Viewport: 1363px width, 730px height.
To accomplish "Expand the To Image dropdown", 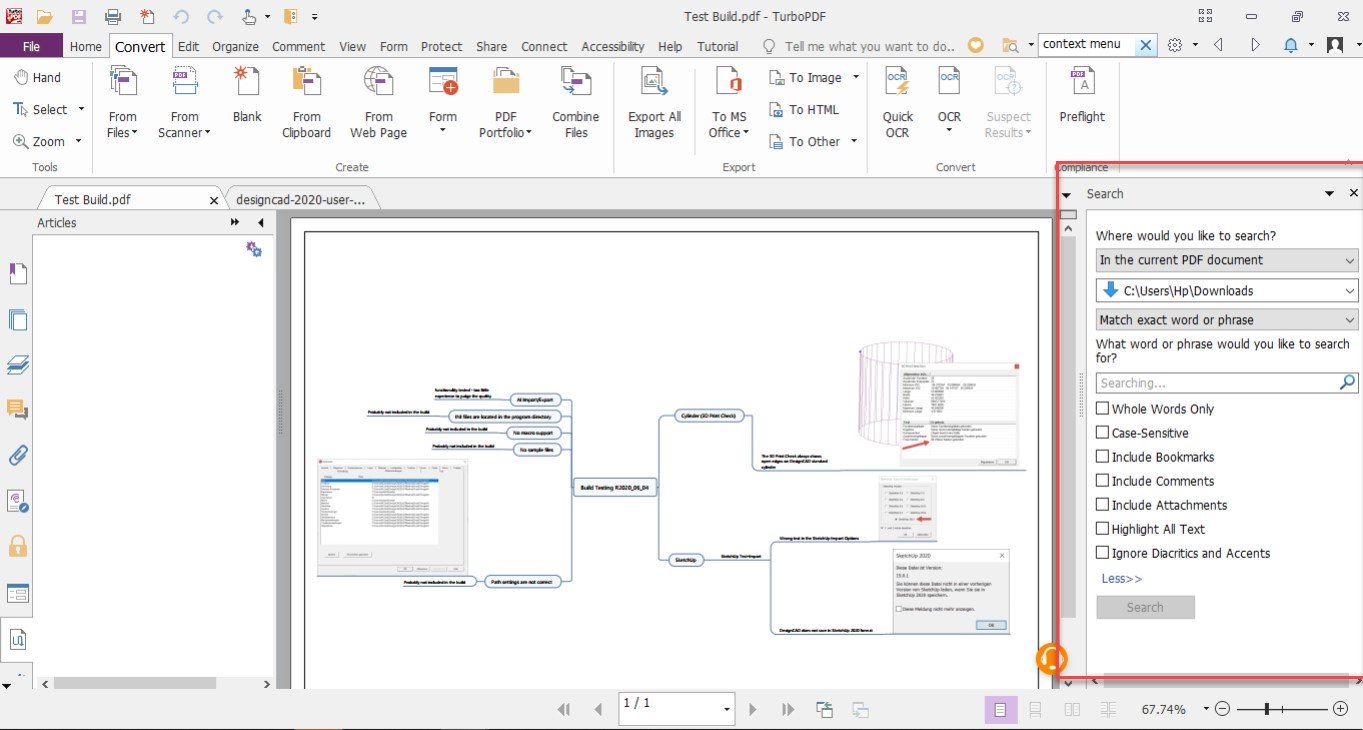I will tap(854, 77).
